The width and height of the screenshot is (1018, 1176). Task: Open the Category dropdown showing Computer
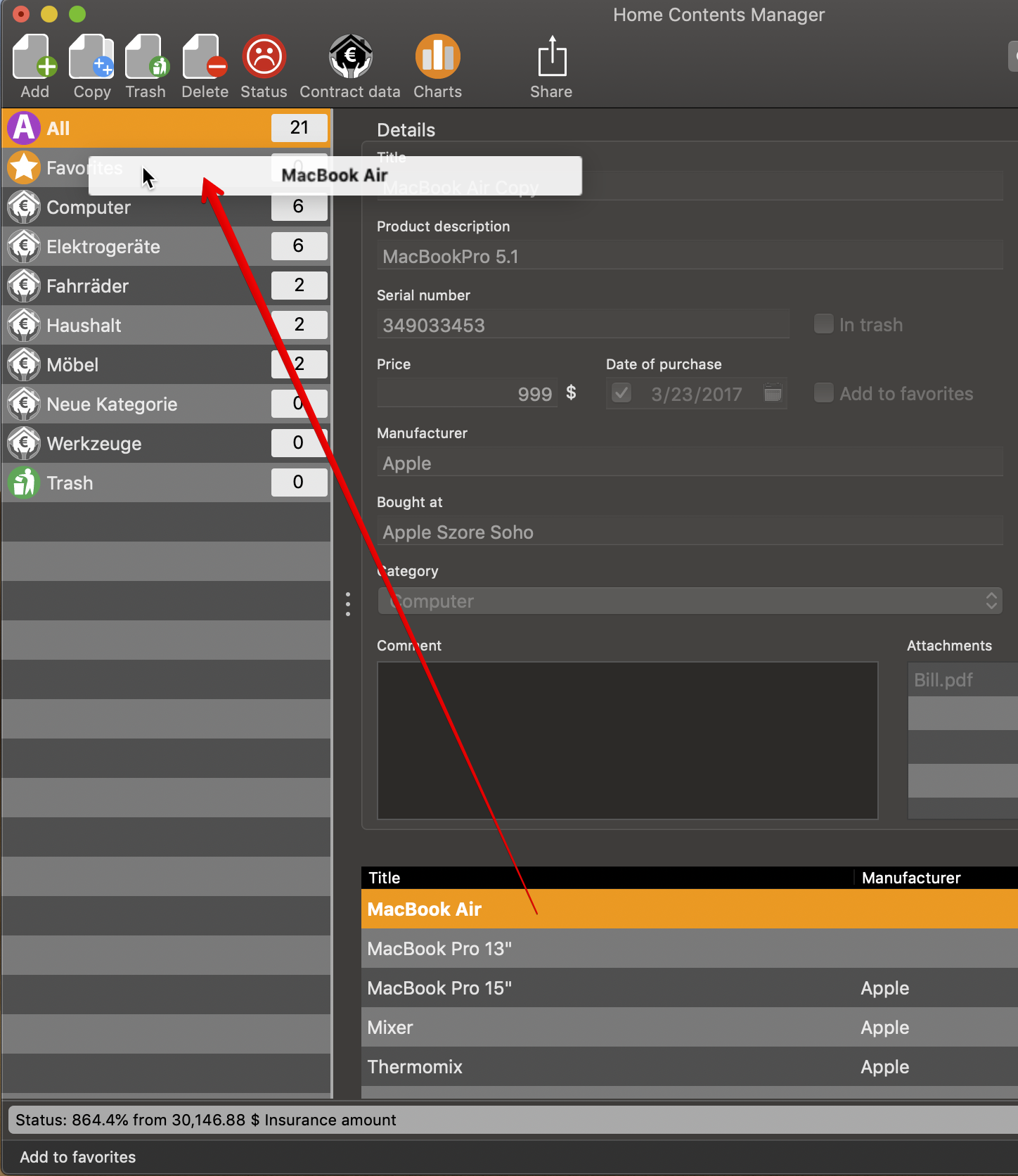[x=689, y=601]
